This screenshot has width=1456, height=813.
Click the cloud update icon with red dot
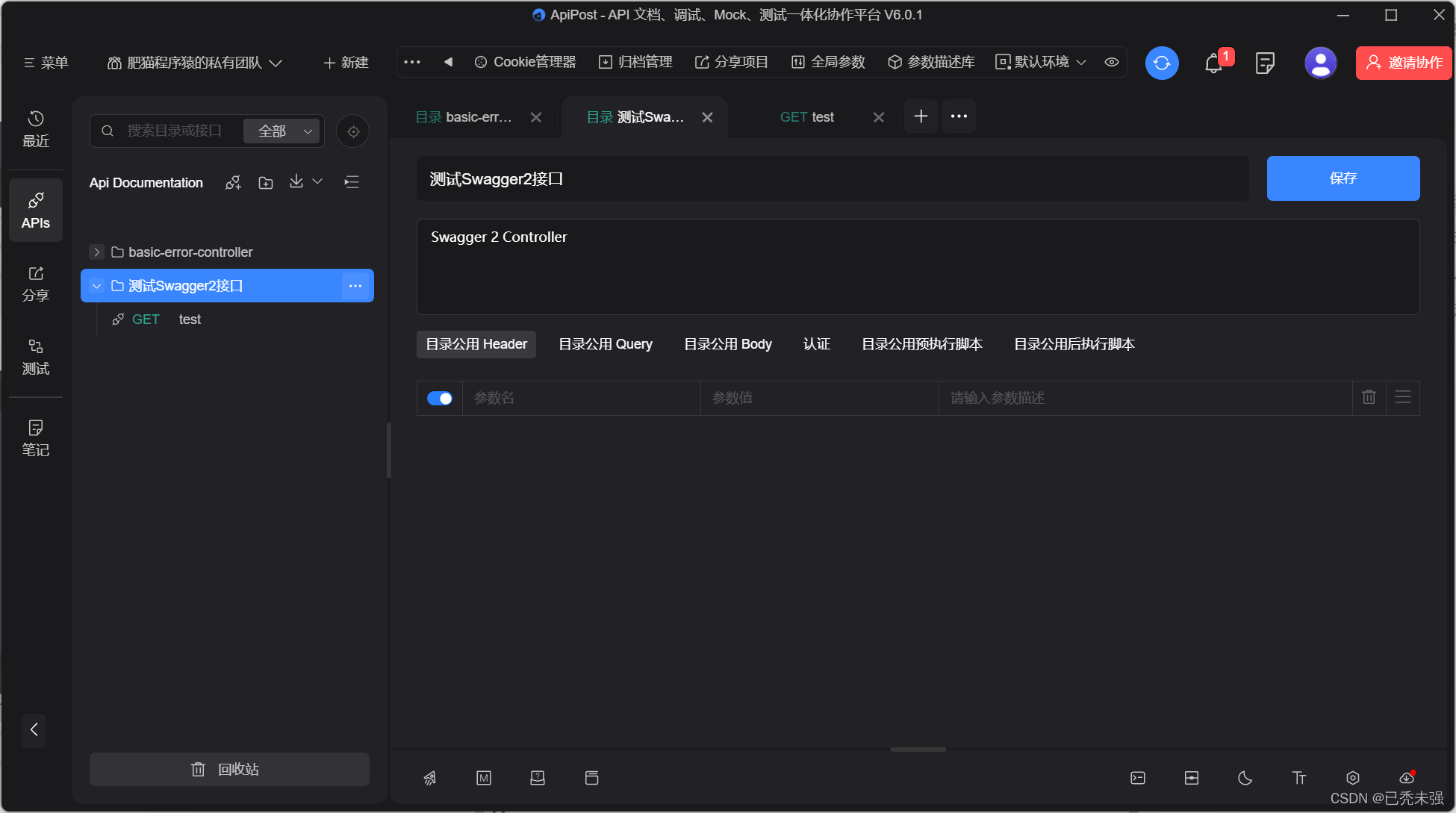(x=1407, y=777)
